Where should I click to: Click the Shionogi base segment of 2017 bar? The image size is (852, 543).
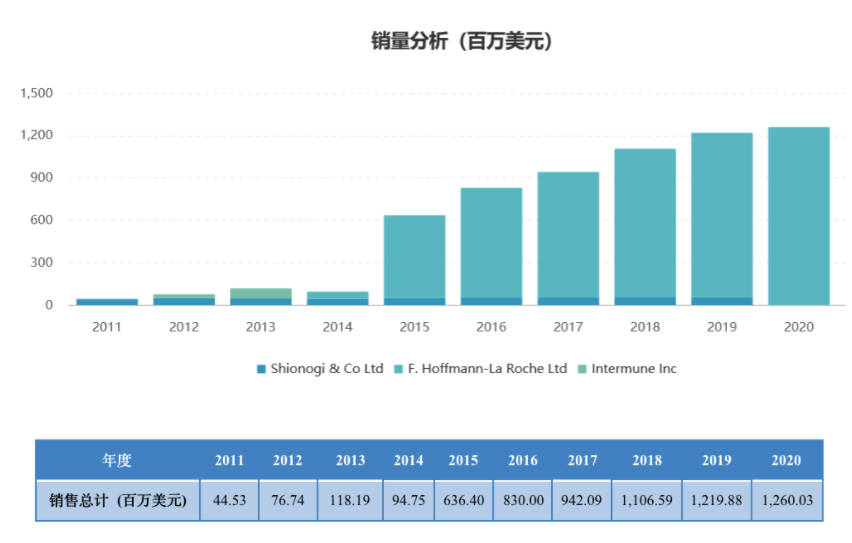(568, 300)
